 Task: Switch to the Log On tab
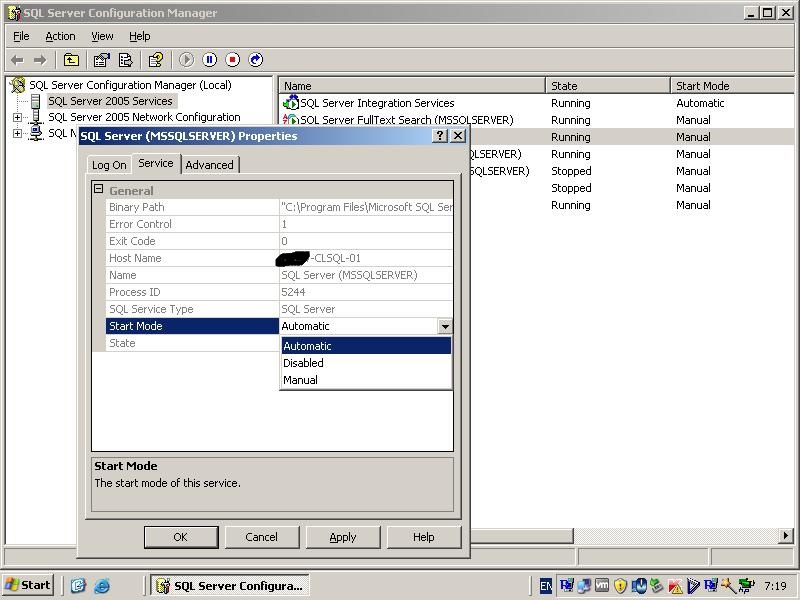coord(109,165)
